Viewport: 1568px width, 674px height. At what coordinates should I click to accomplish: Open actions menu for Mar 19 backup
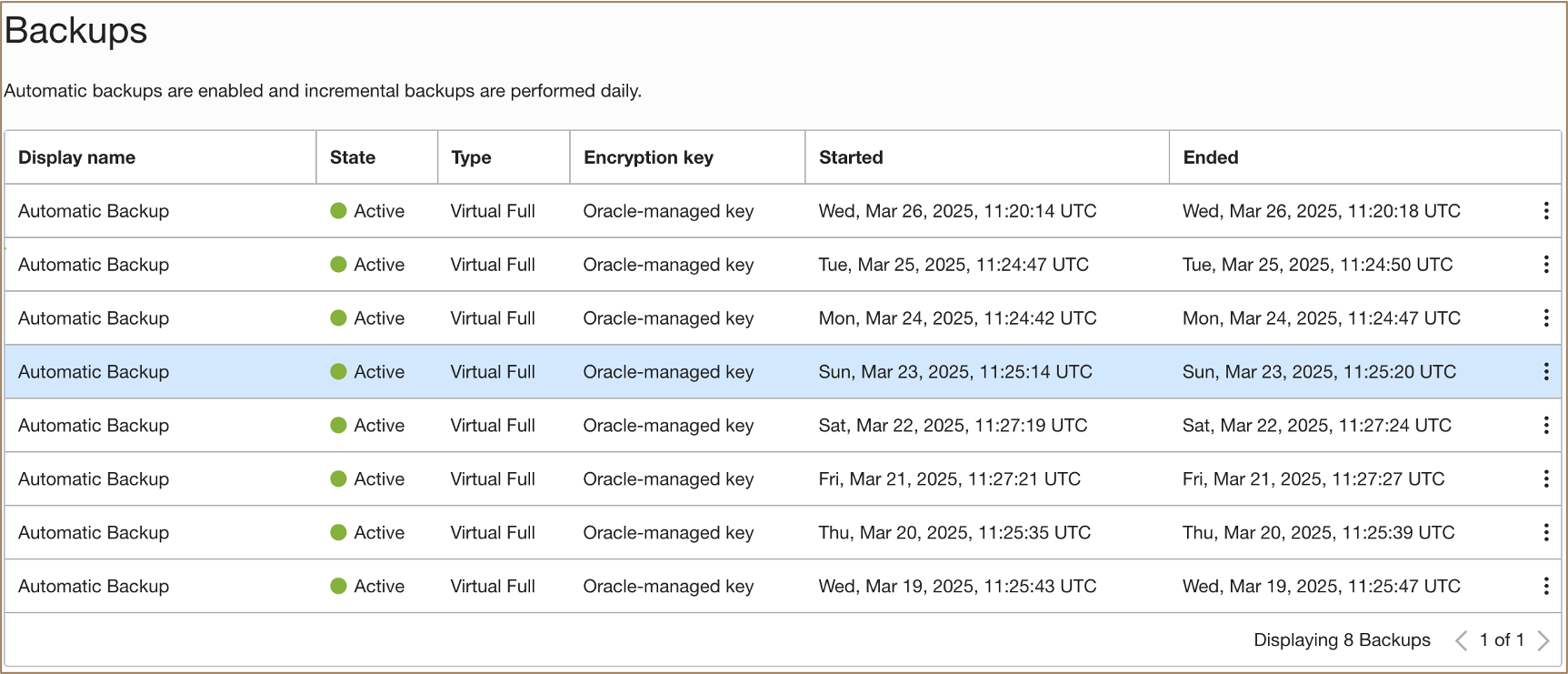(x=1545, y=587)
